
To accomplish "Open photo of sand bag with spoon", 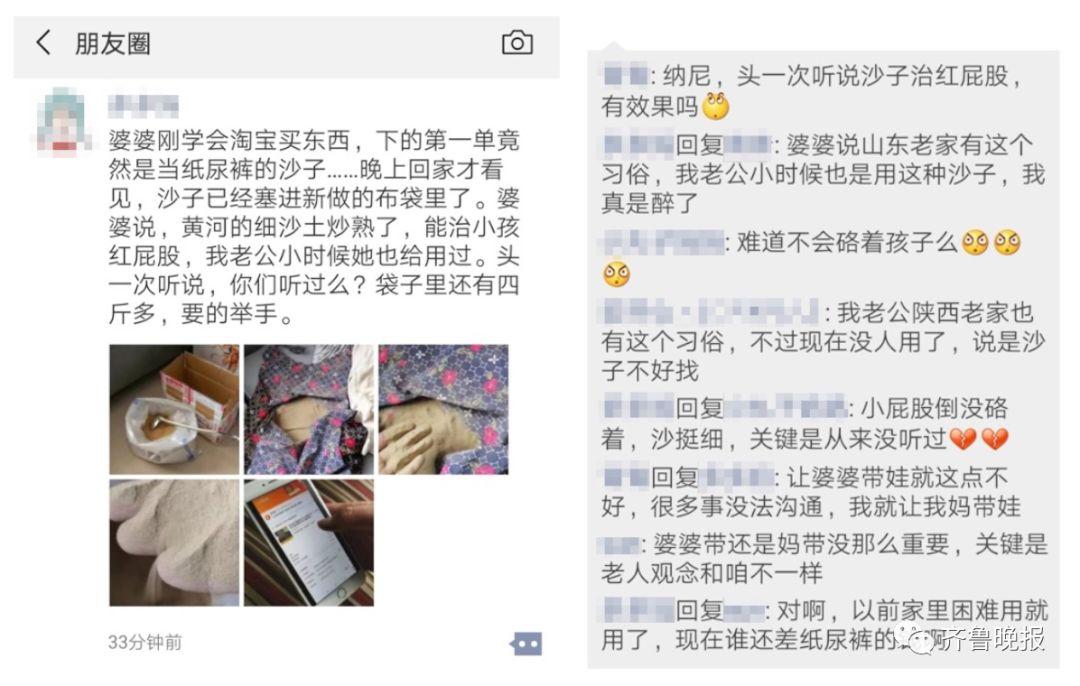I will (x=174, y=410).
